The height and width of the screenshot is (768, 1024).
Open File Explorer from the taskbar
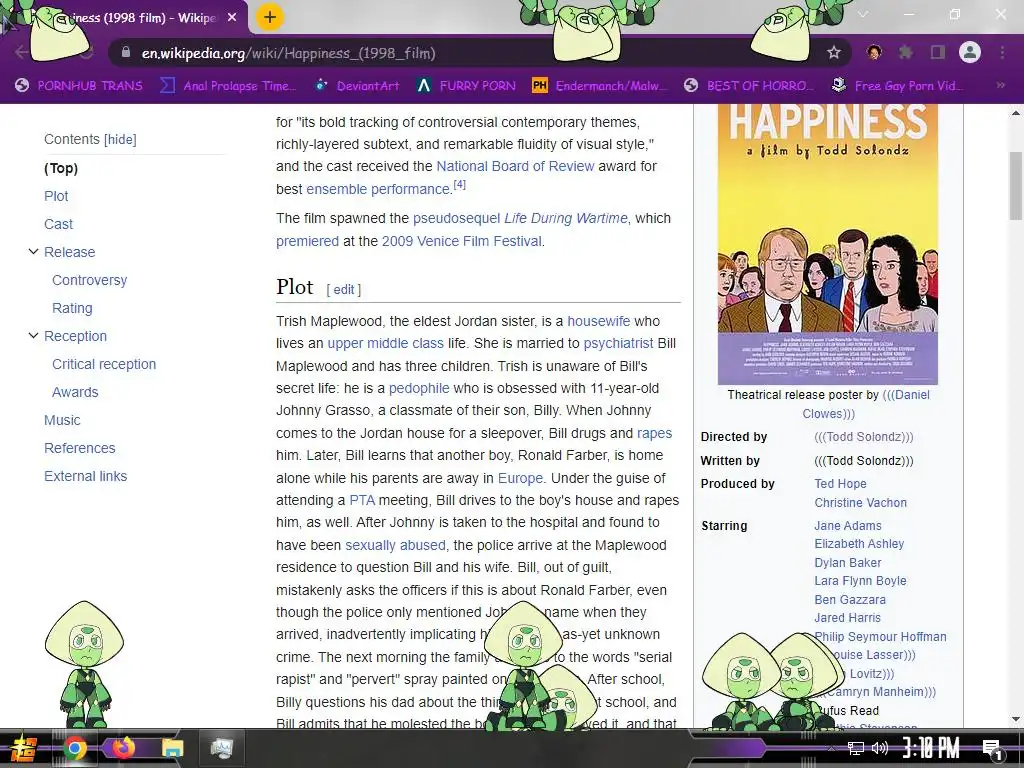[x=173, y=748]
